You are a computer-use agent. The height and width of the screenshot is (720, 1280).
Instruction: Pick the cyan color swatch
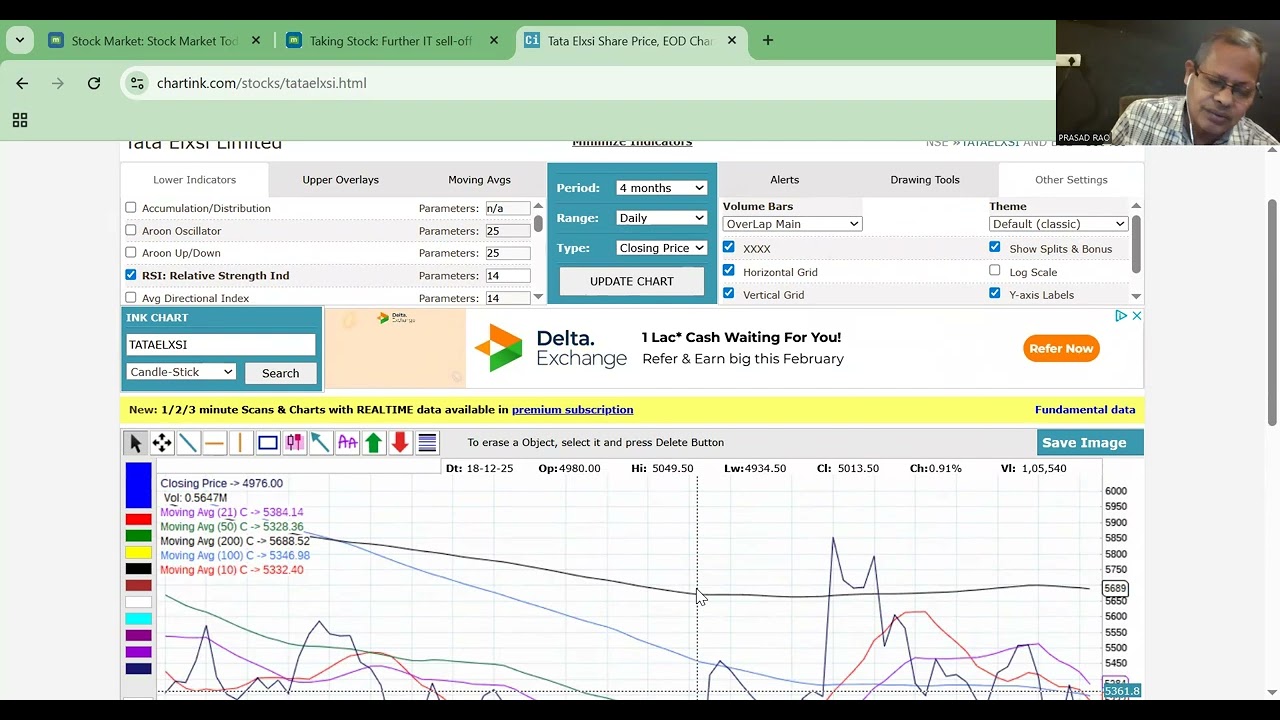click(138, 619)
